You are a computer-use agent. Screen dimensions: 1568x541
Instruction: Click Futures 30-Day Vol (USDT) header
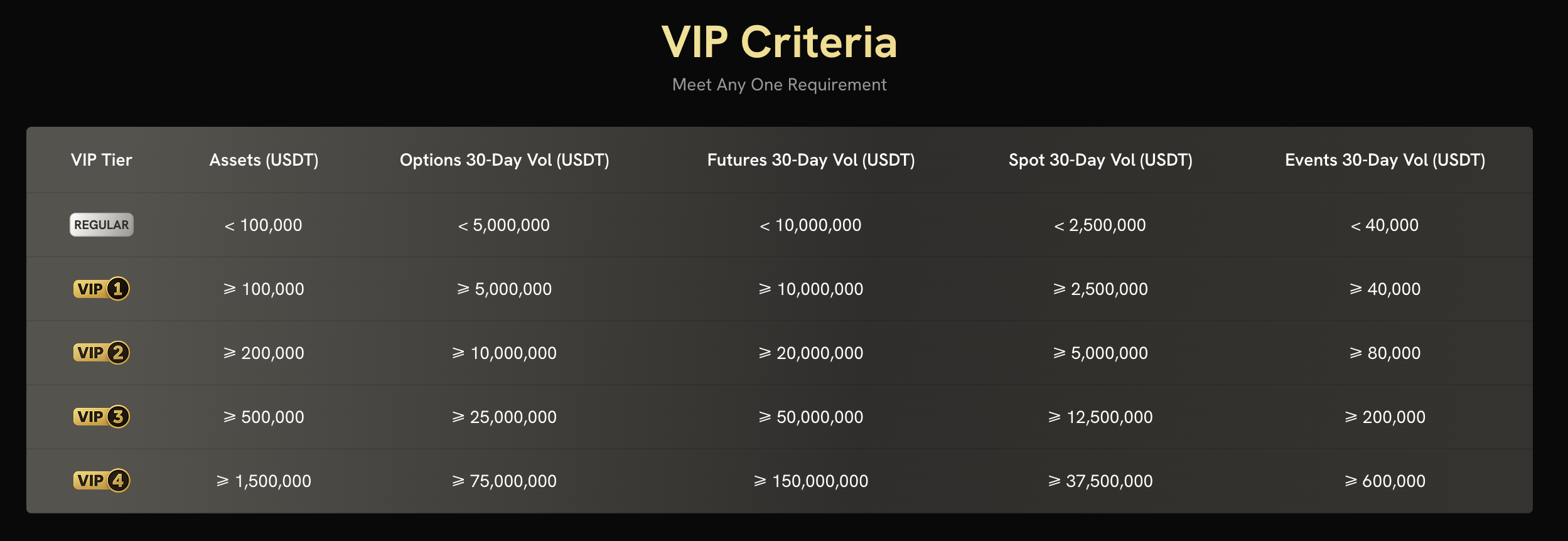tap(810, 160)
